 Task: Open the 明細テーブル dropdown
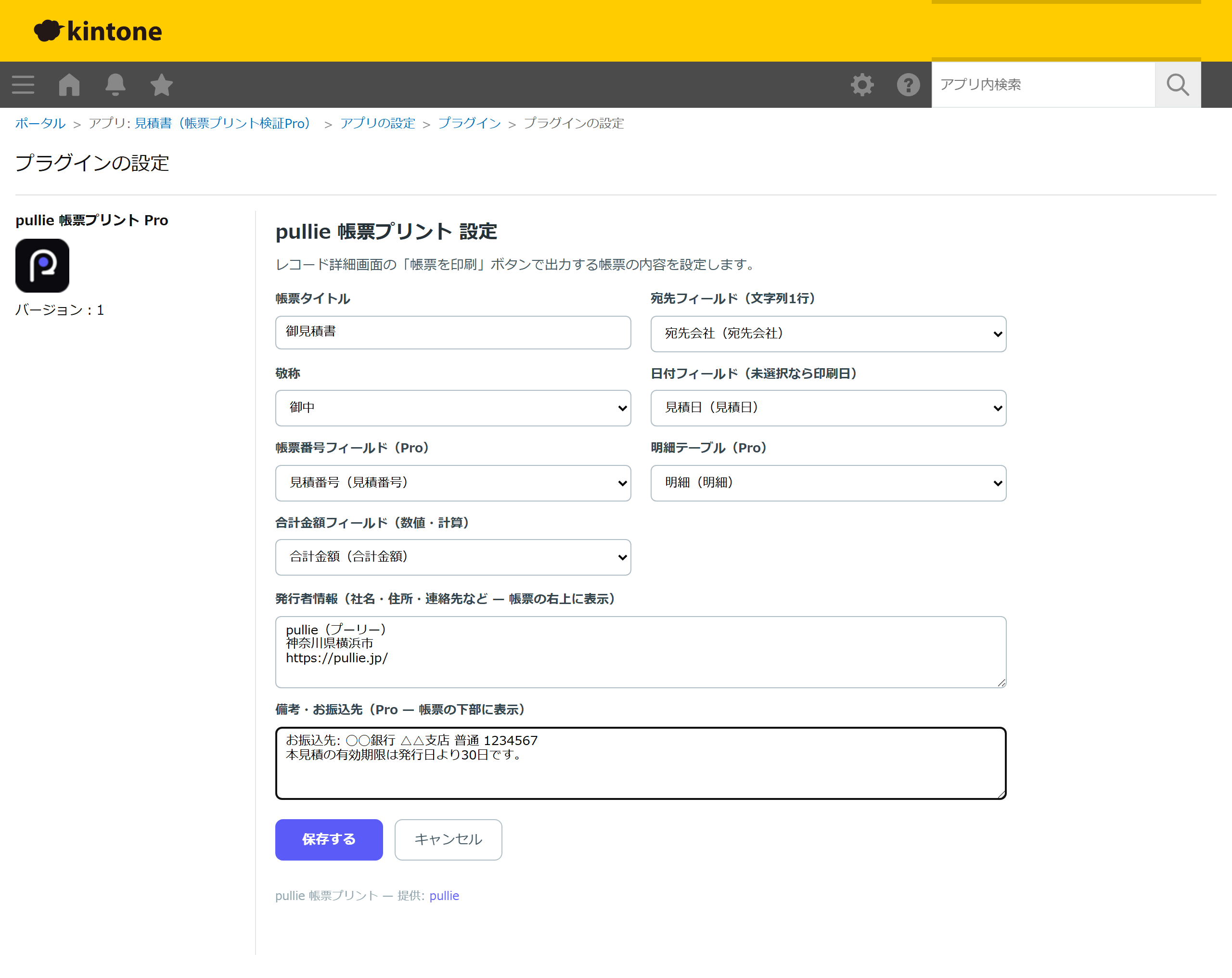[x=828, y=483]
